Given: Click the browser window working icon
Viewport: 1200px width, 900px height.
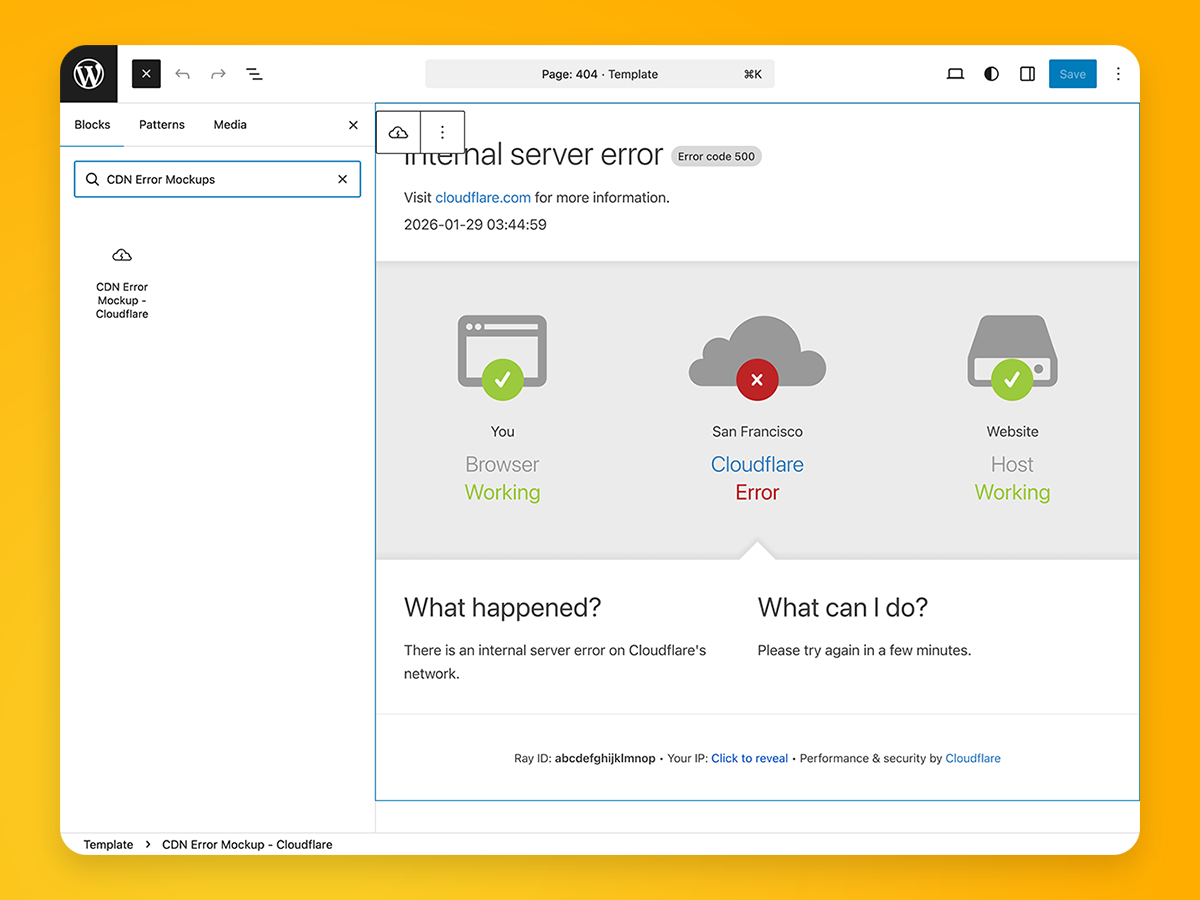Looking at the screenshot, I should click(502, 357).
